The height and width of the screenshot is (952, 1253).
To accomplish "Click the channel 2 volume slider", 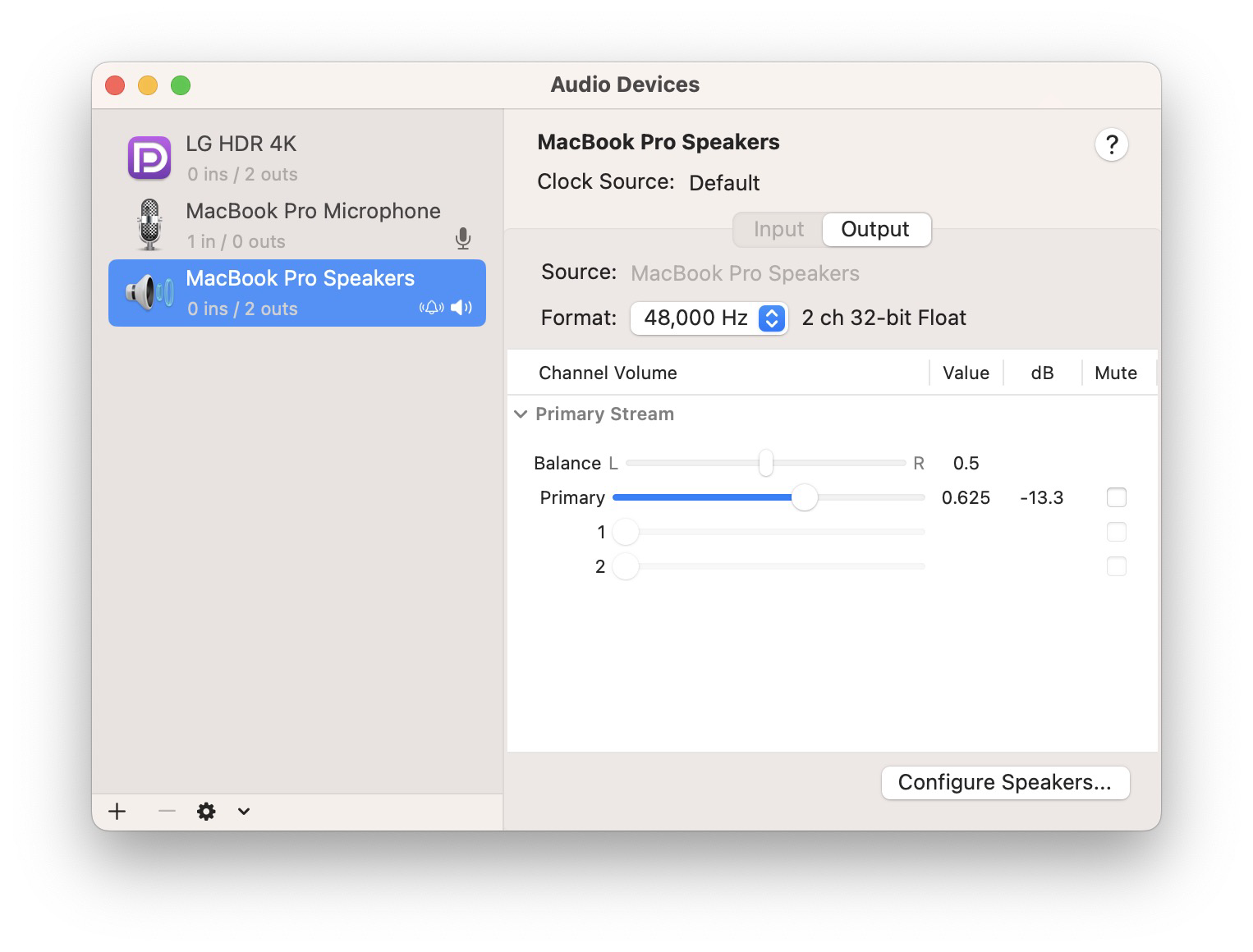I will tap(769, 566).
